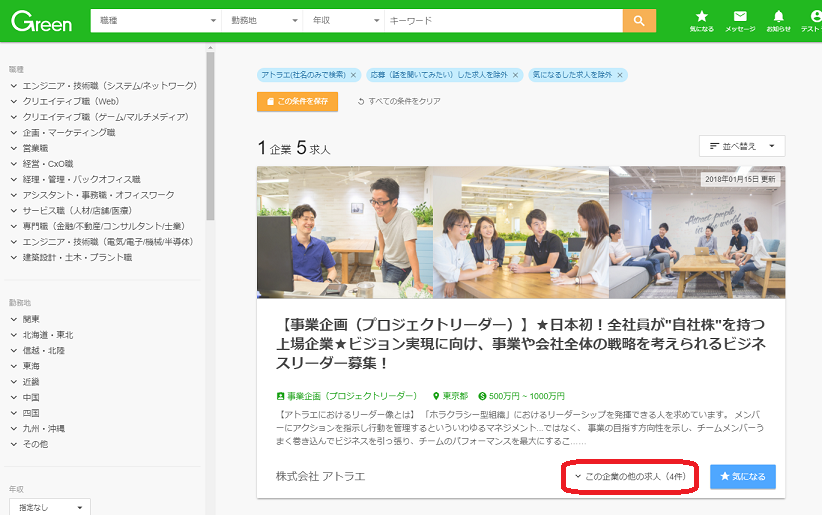Open the メッセージ envelope icon

(x=740, y=21)
